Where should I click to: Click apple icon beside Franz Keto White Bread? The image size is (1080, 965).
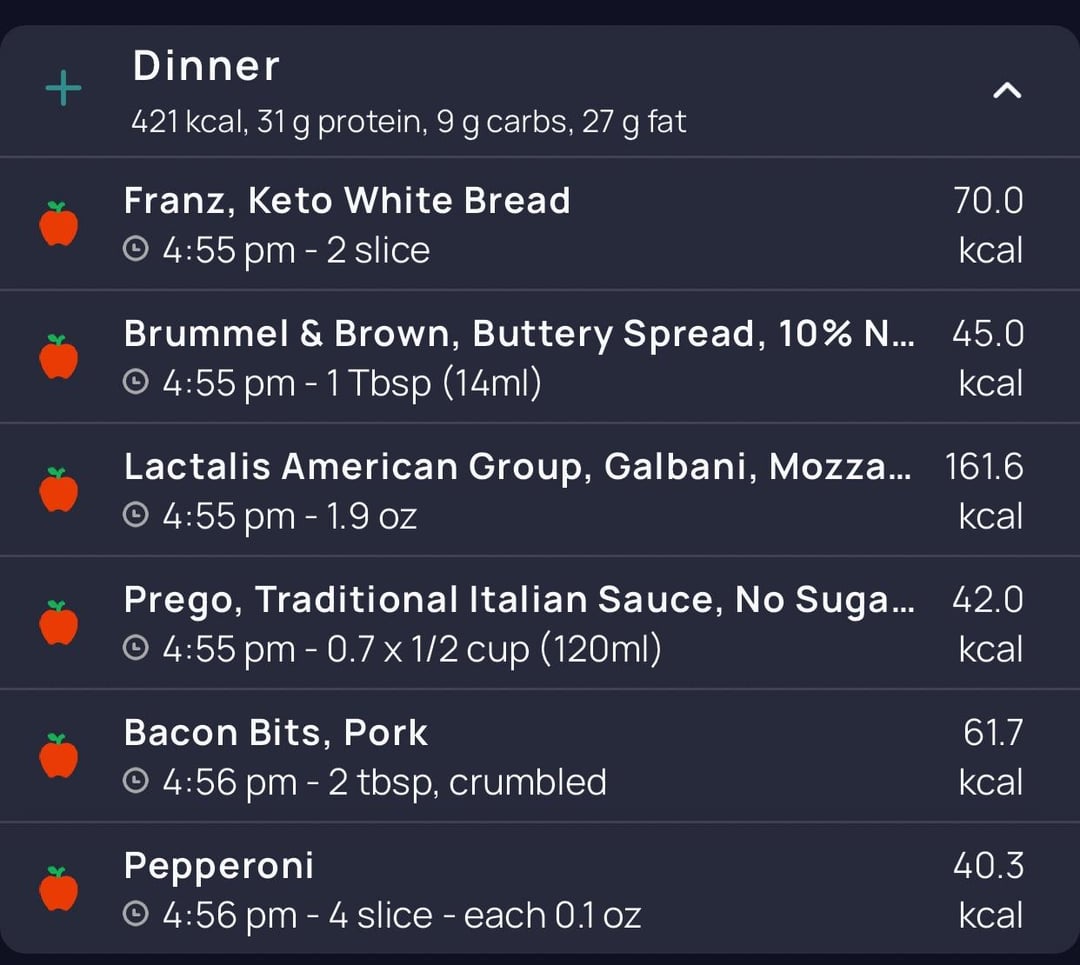pos(59,224)
